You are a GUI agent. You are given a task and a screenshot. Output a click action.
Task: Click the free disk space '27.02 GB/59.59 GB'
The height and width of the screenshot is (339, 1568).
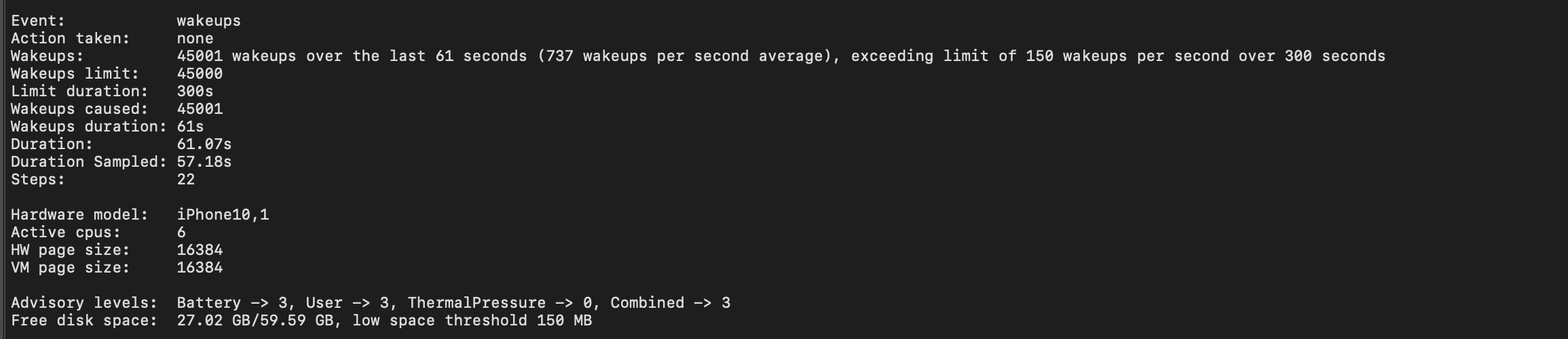coord(255,321)
